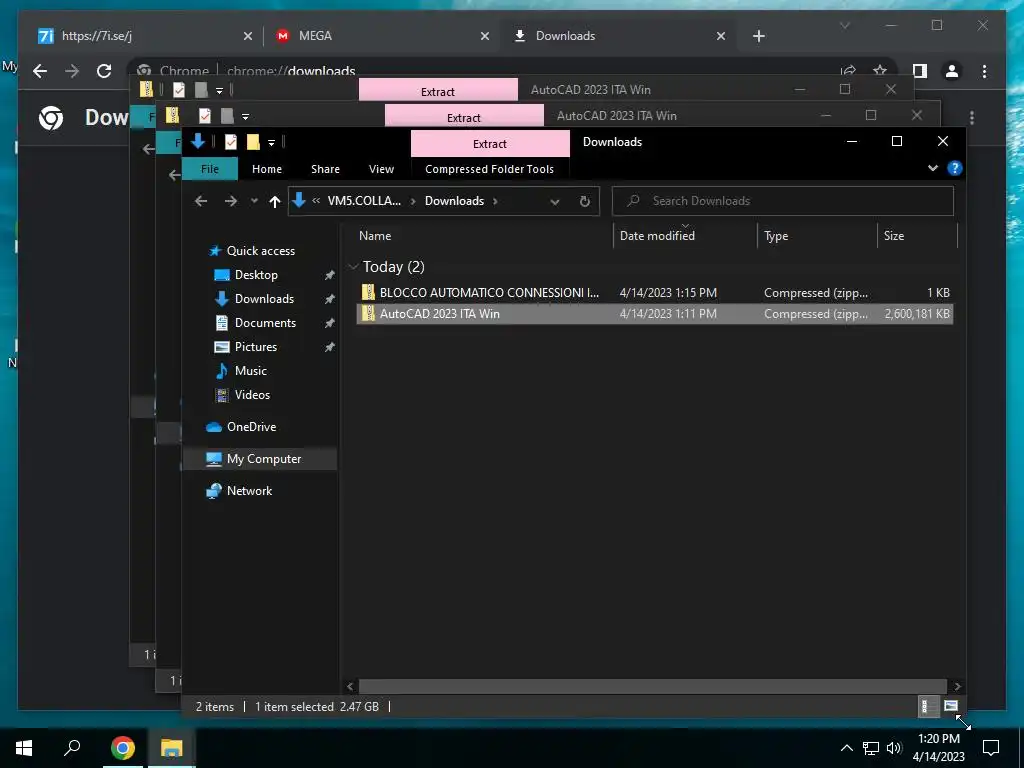
Task: Click File Explorer icon in taskbar
Action: pos(172,748)
